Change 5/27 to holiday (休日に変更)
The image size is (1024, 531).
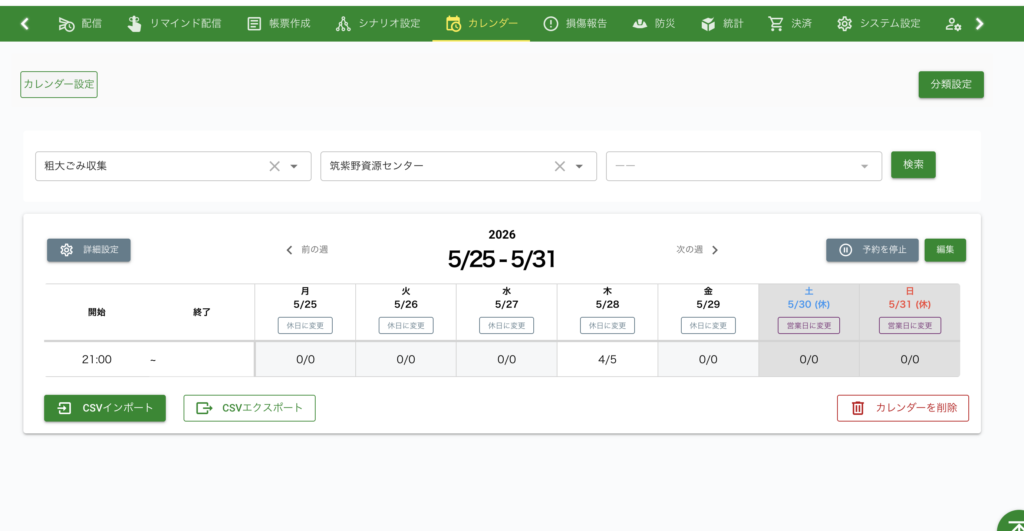point(506,326)
